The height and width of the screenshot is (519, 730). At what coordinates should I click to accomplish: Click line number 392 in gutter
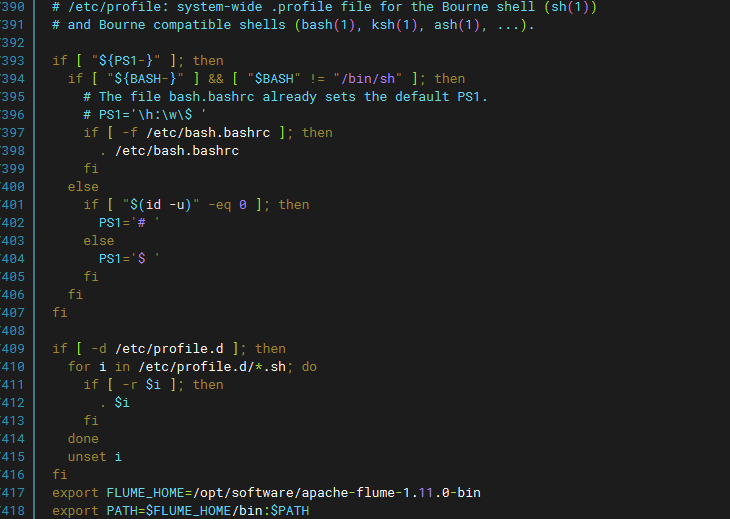(x=13, y=43)
